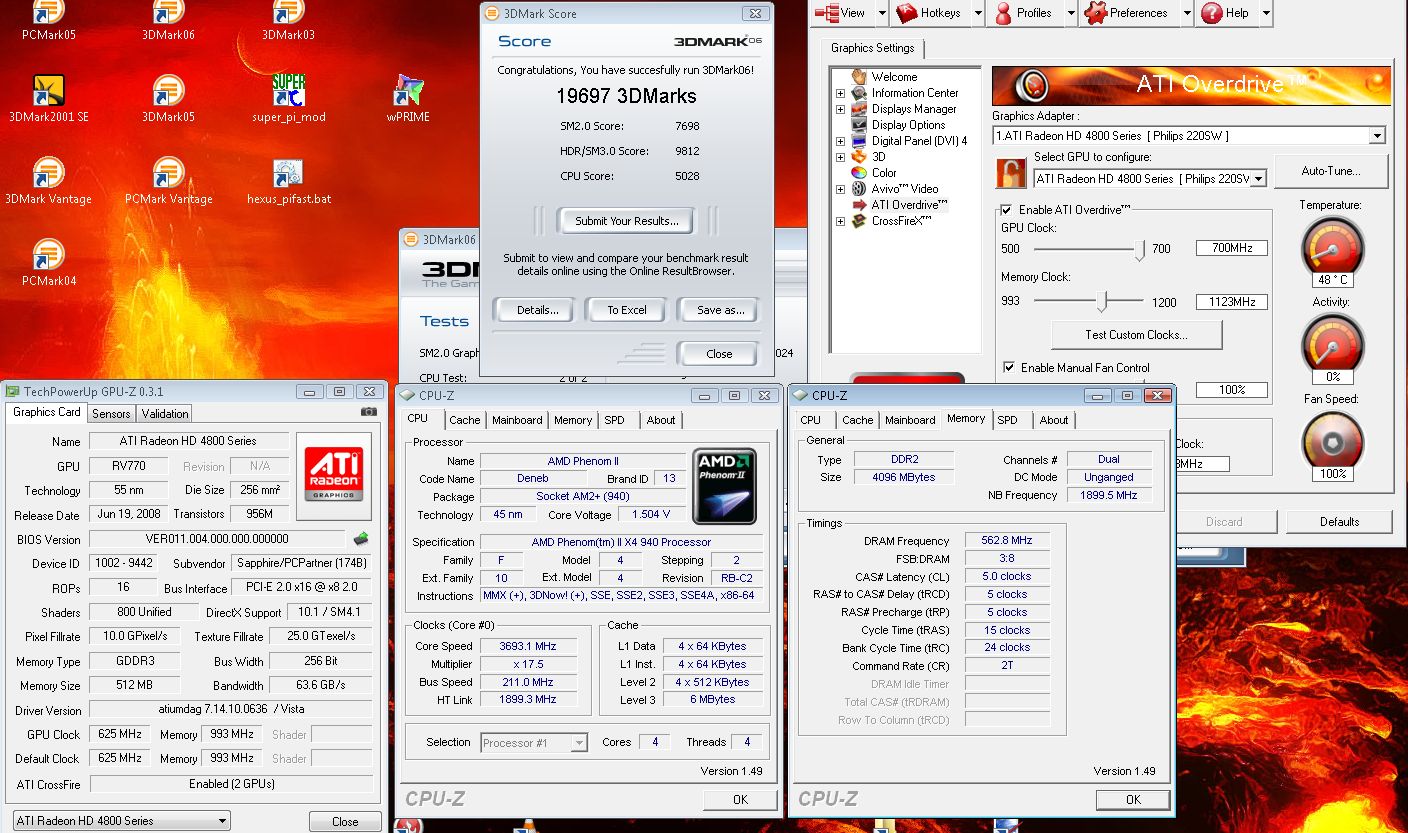This screenshot has height=833, width=1408.
Task: Click Submit Your Results button
Action: tap(627, 221)
